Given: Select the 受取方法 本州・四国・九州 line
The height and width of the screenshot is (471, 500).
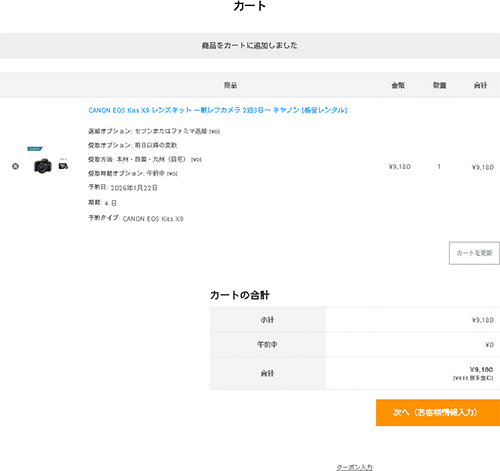Looking at the screenshot, I should (145, 159).
